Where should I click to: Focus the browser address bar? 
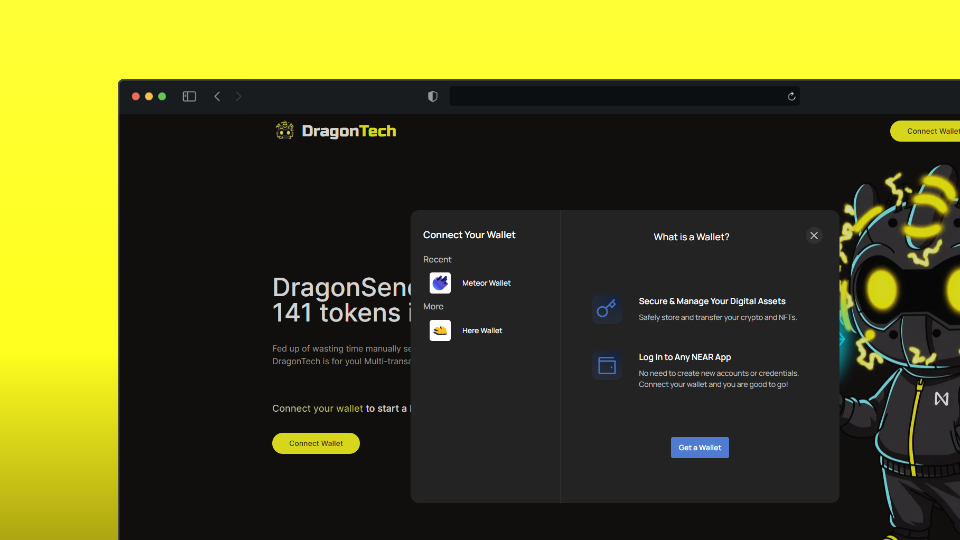624,96
